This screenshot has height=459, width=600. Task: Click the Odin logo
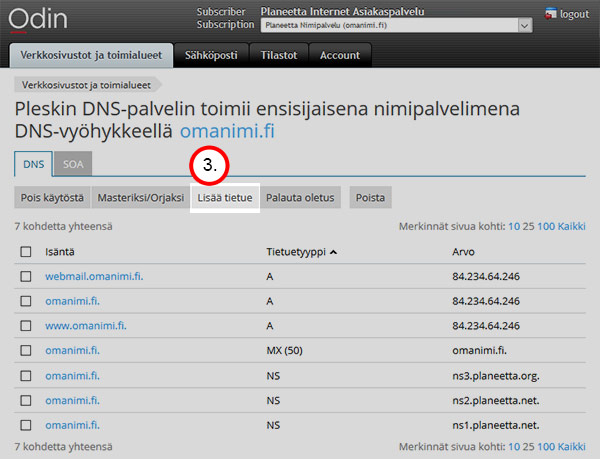pyautogui.click(x=38, y=19)
